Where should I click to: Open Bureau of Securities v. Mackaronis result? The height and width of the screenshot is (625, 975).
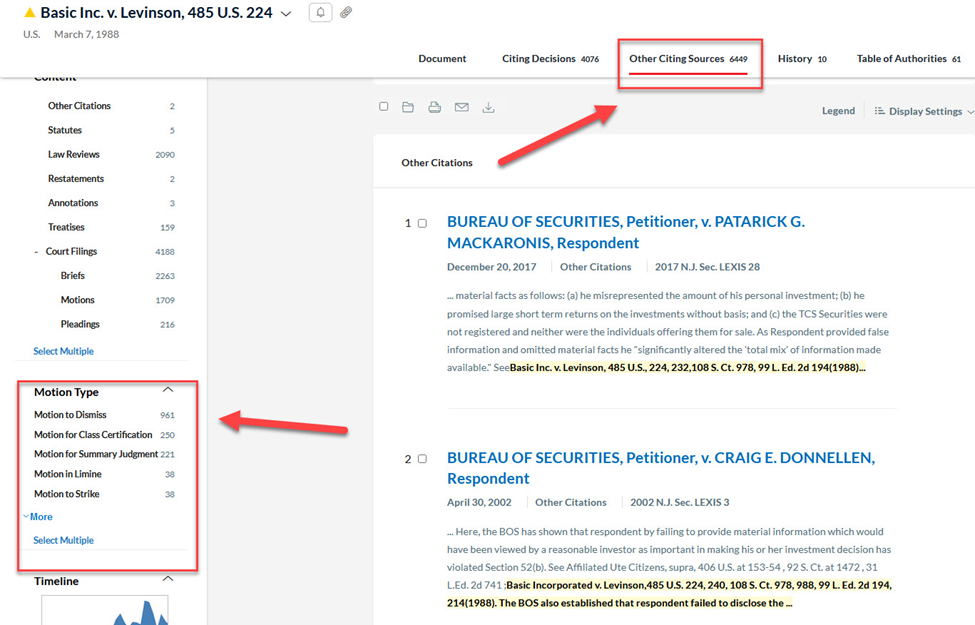point(626,232)
